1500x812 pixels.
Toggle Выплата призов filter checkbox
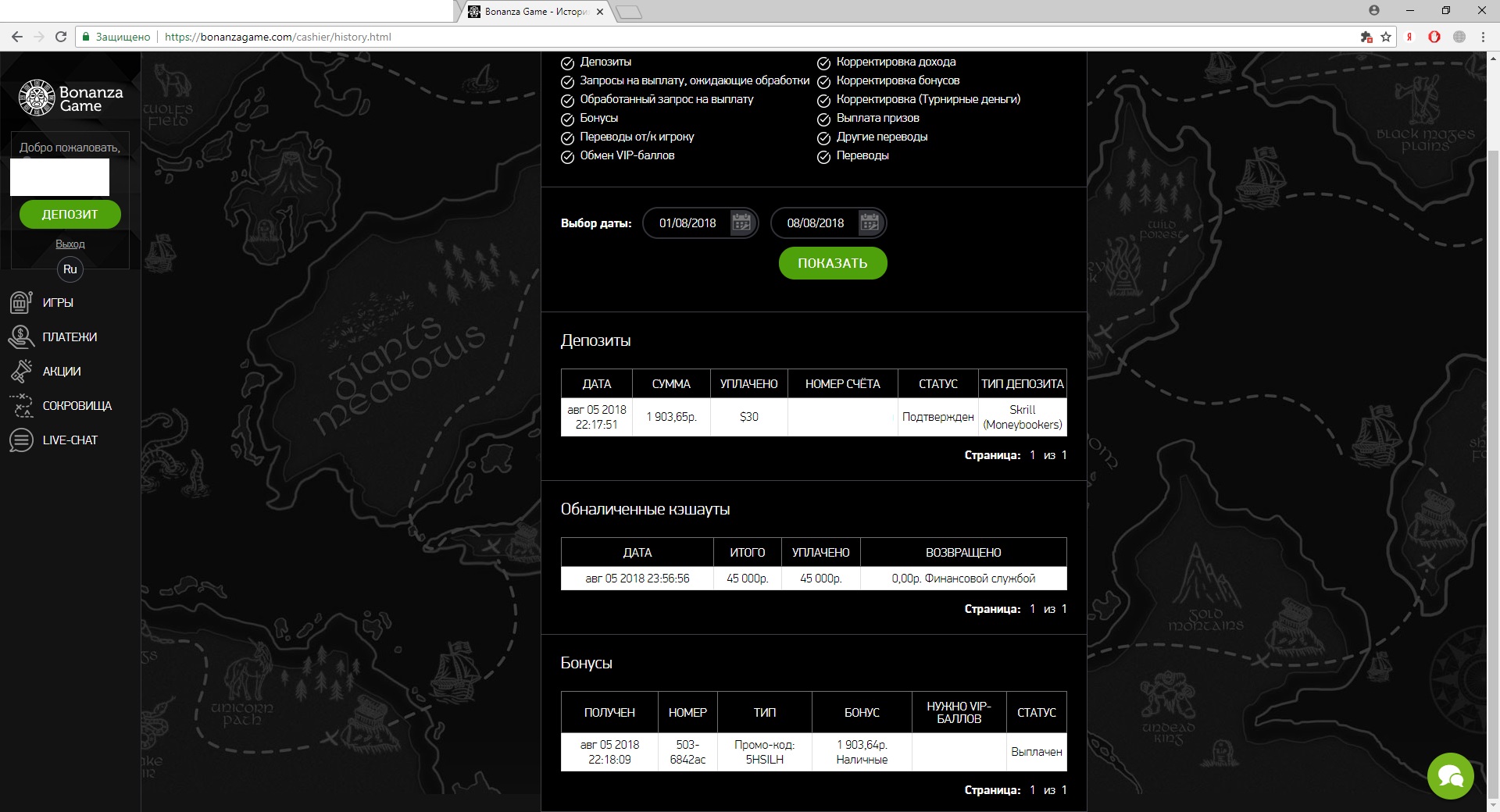[823, 119]
